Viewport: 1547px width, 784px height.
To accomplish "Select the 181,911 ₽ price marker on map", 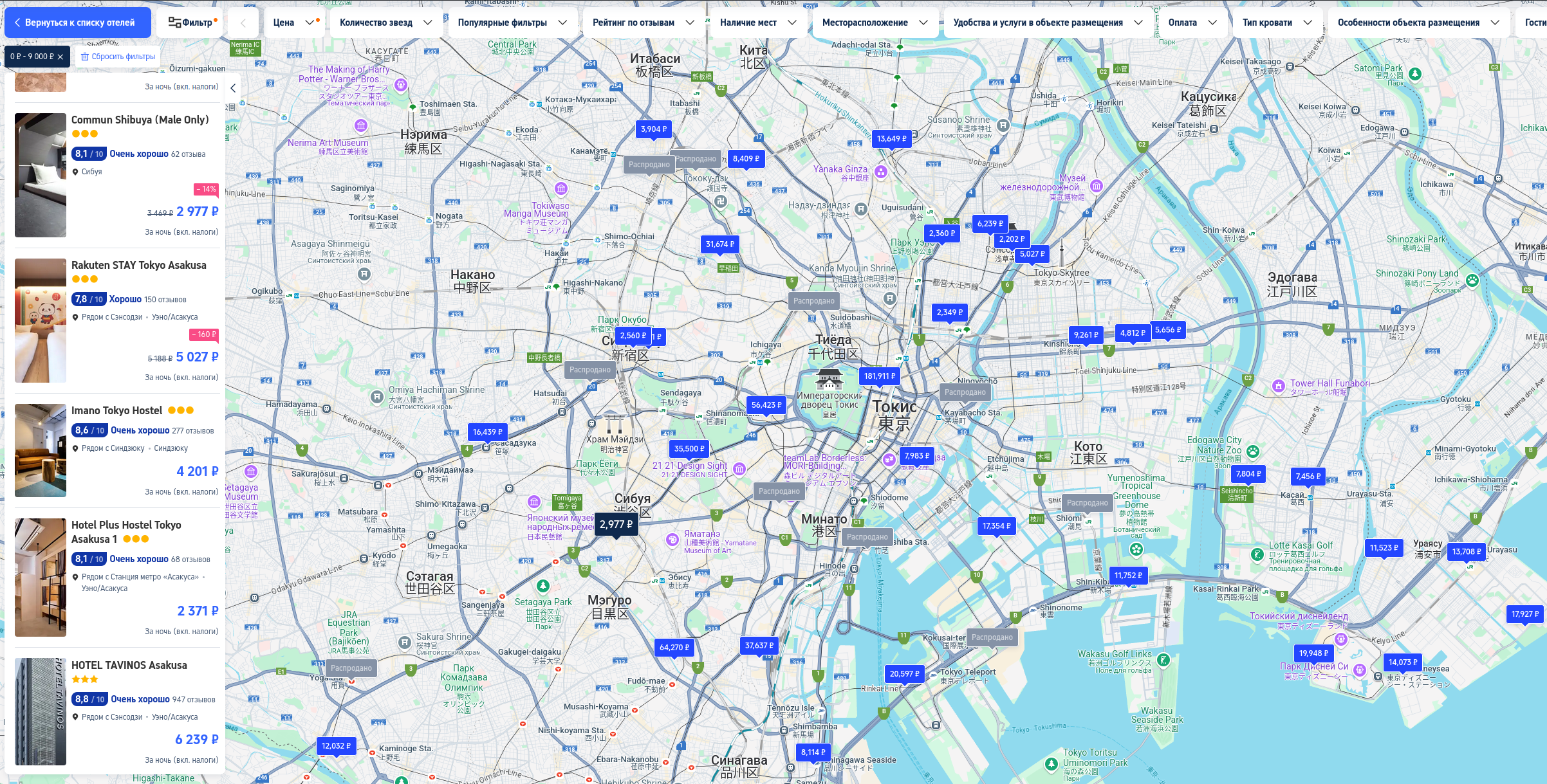I will [879, 376].
